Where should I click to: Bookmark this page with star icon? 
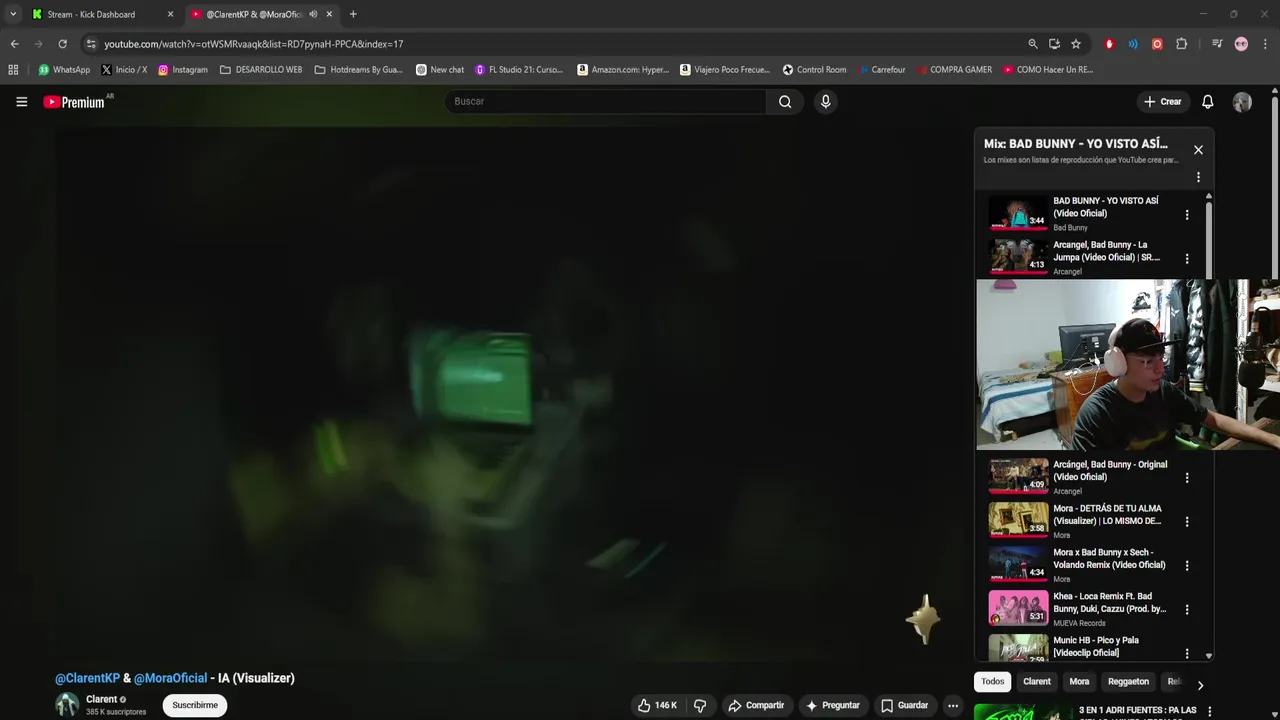[x=1076, y=44]
